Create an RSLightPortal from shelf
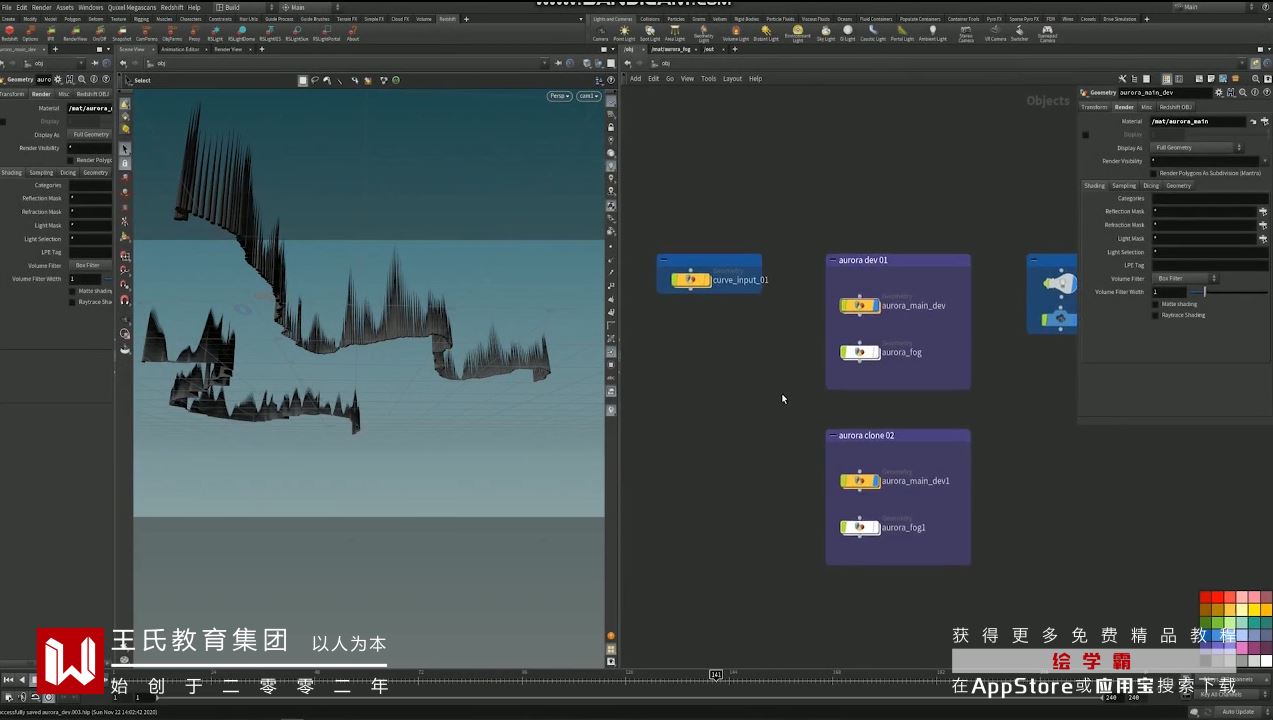 tap(326, 32)
